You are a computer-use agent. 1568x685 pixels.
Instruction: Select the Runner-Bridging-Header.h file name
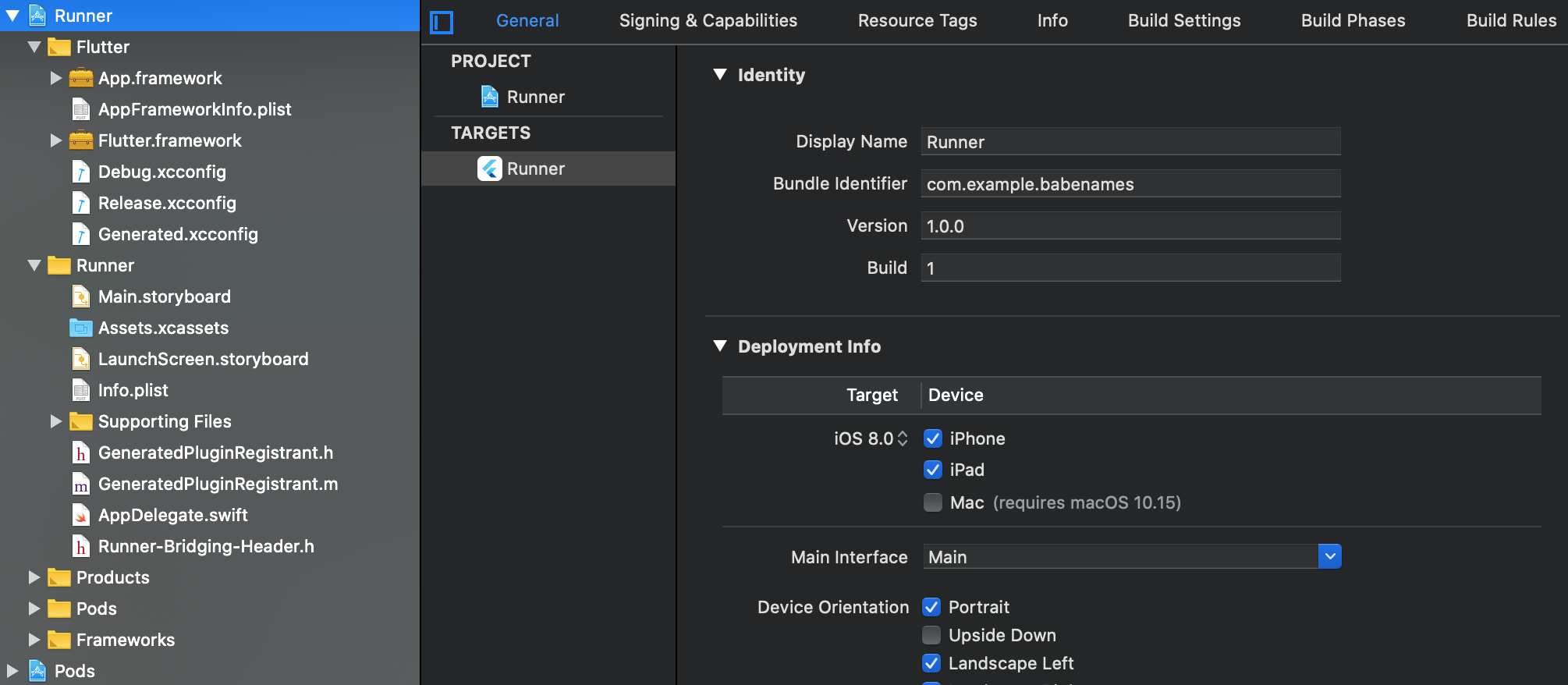click(207, 546)
